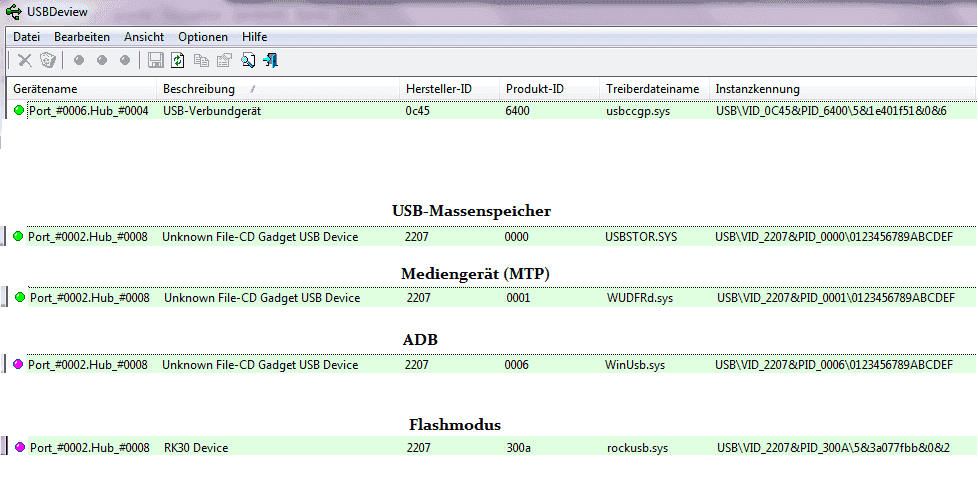
Task: Click the 6400 product ID cell
Action: click(517, 111)
